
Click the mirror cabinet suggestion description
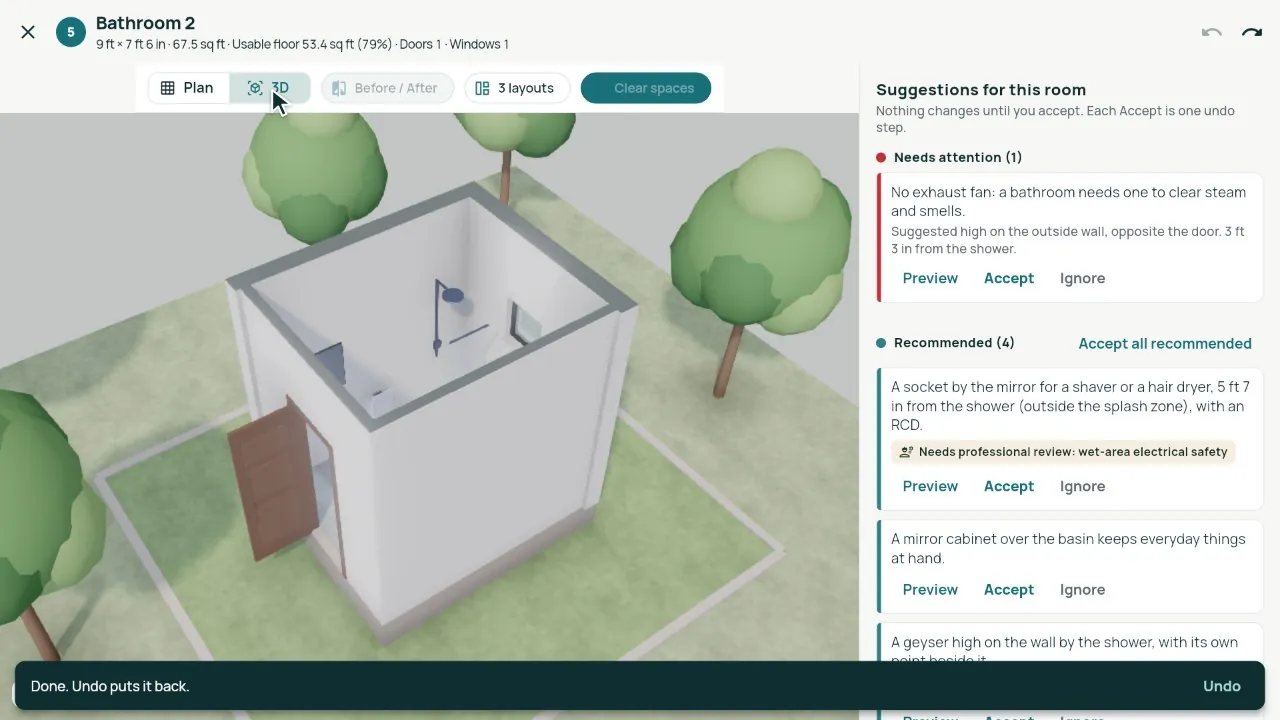1068,548
